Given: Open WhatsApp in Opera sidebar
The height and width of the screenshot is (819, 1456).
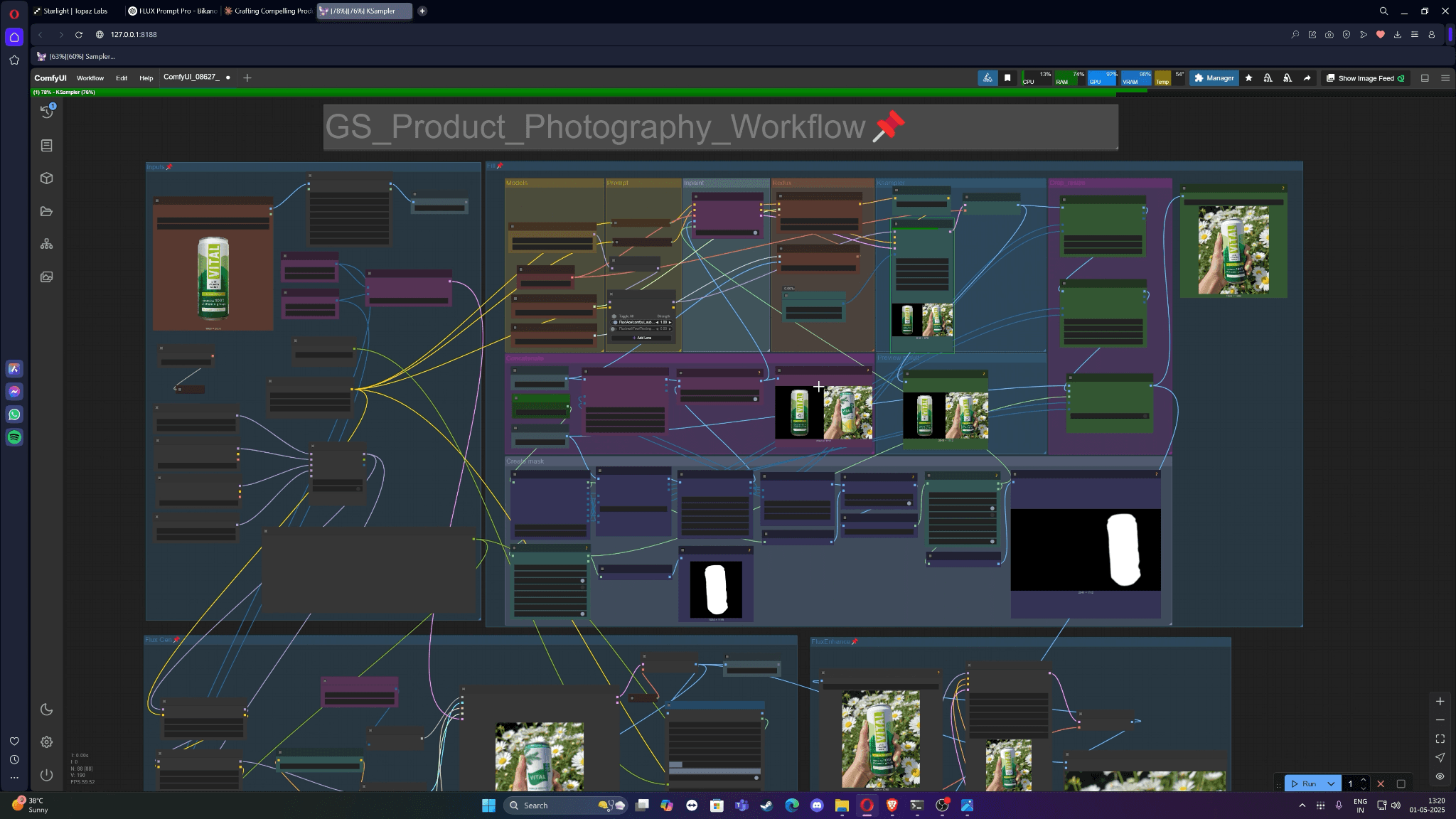Looking at the screenshot, I should tap(14, 414).
